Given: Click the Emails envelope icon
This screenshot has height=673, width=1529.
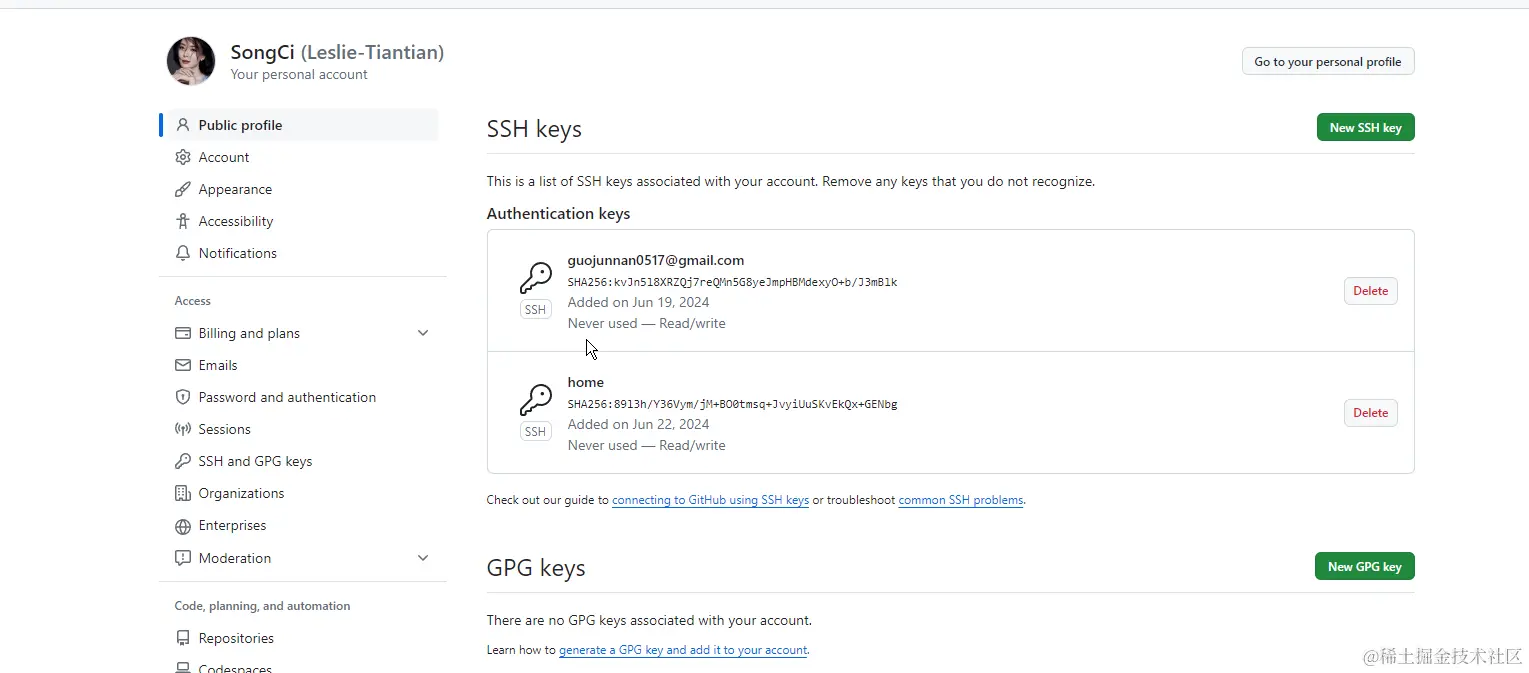Looking at the screenshot, I should coord(182,365).
